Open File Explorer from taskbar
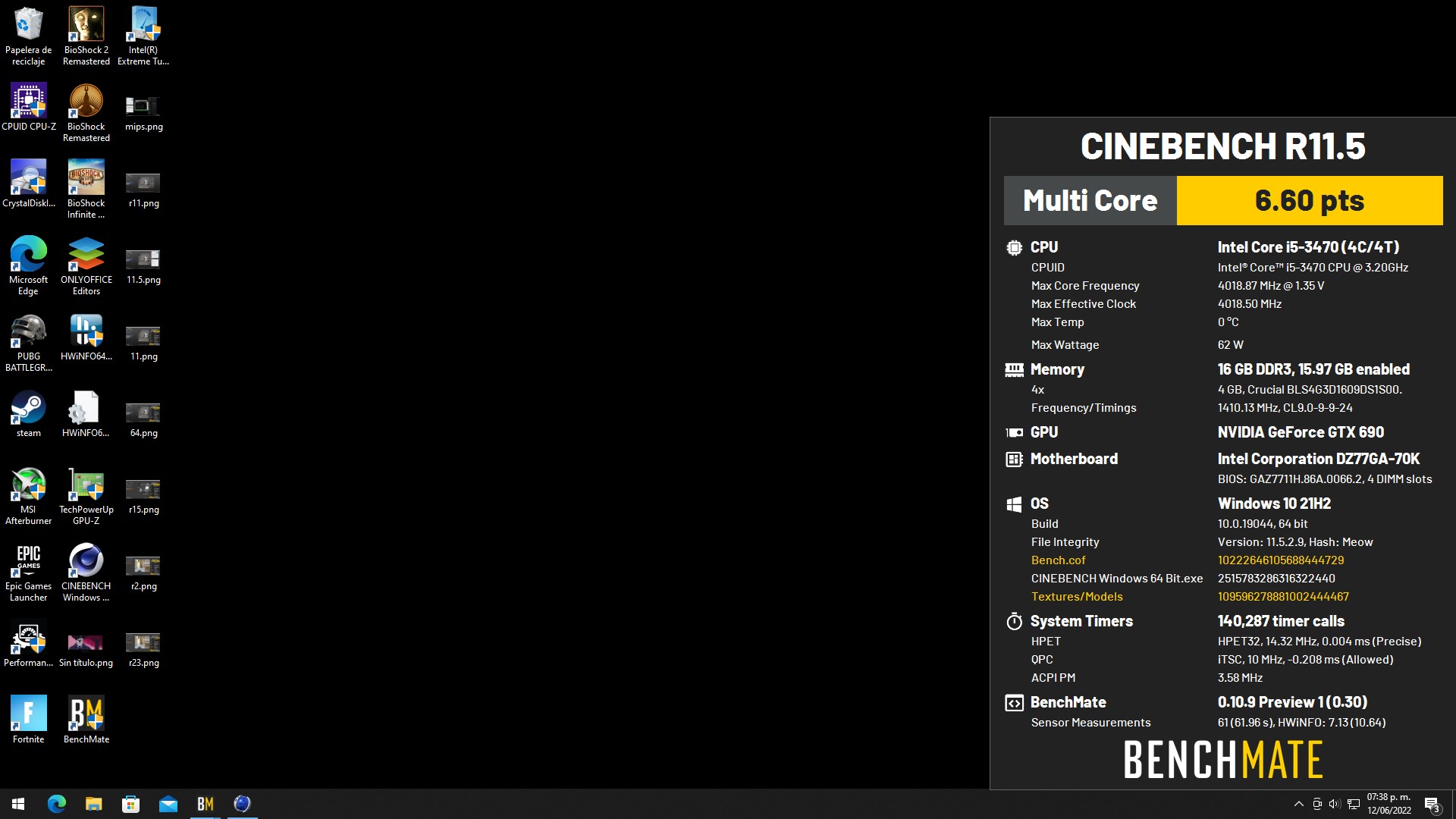Screen dimensions: 1456x819 [x=93, y=804]
